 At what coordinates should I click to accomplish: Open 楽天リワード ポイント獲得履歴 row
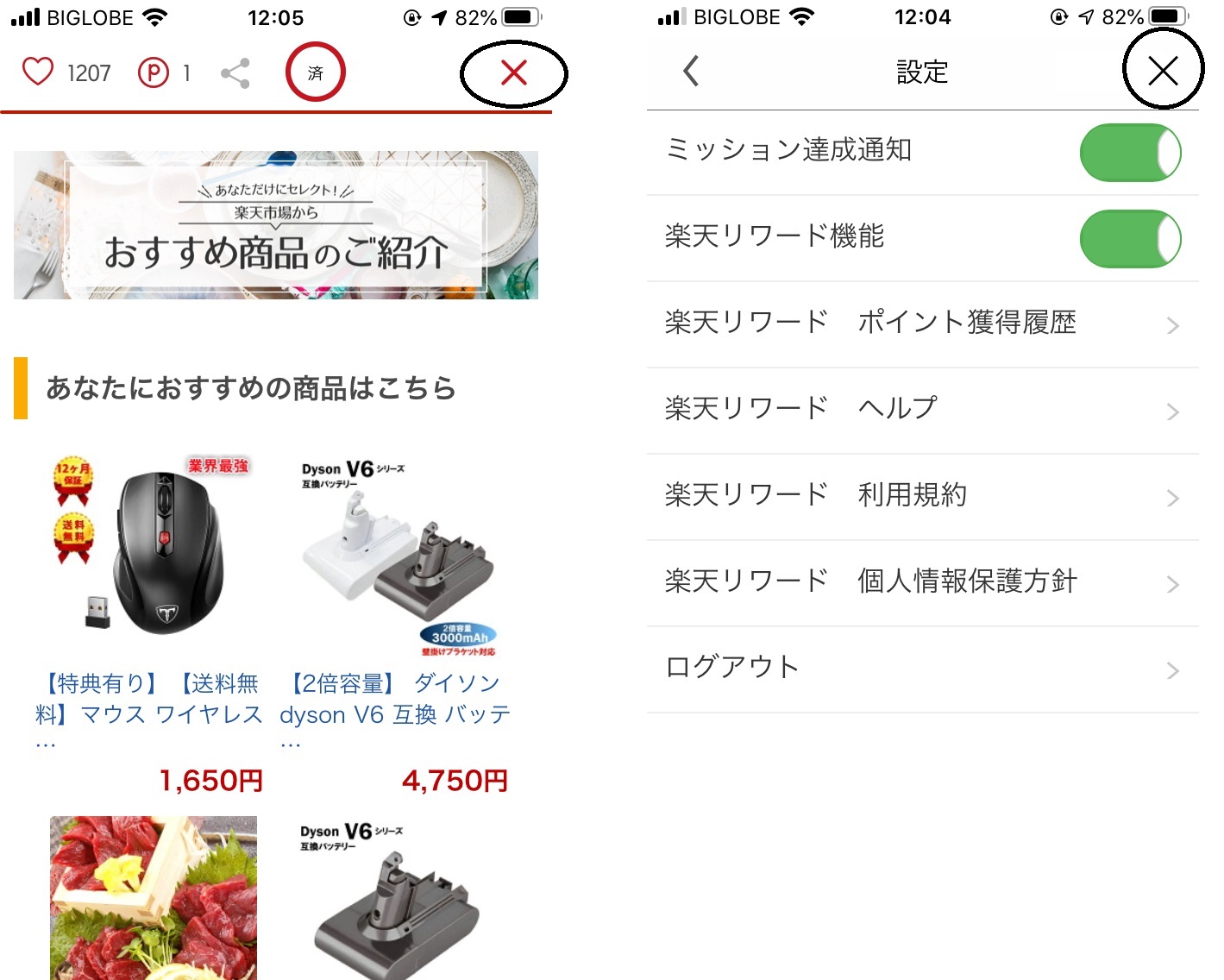pyautogui.click(x=922, y=324)
